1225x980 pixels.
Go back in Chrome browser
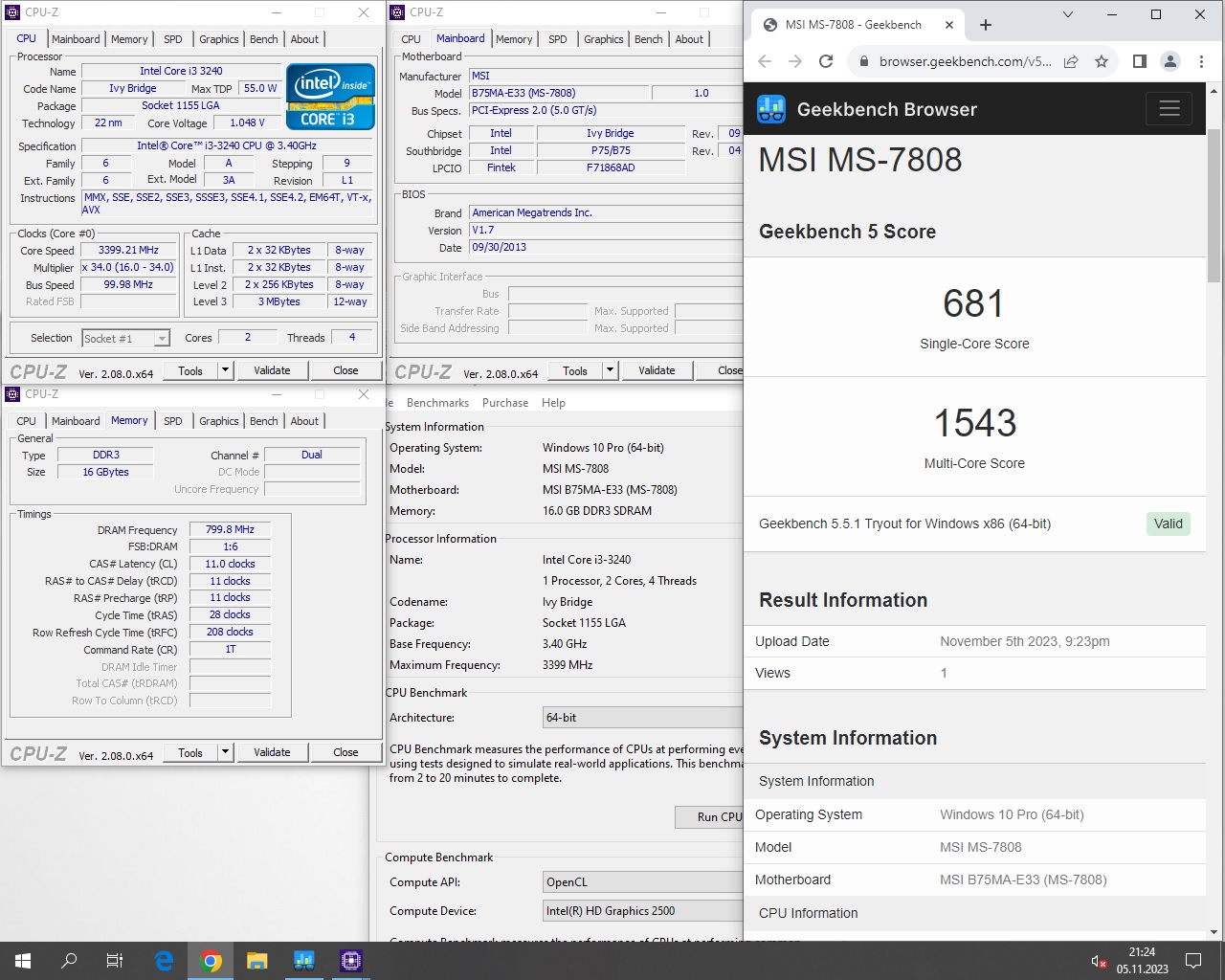pyautogui.click(x=764, y=61)
